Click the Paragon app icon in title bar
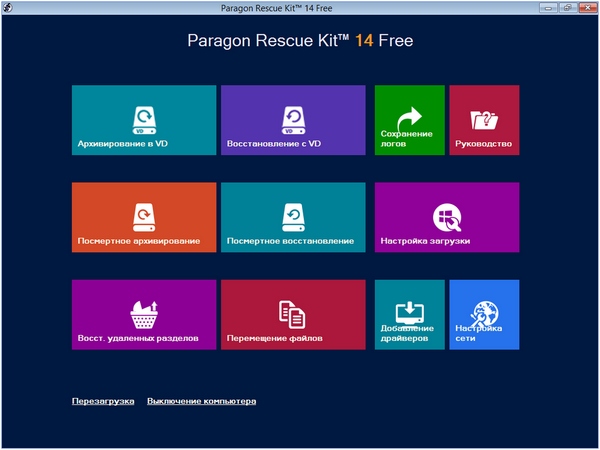Screen dimensions: 600x450 pos(7,8)
